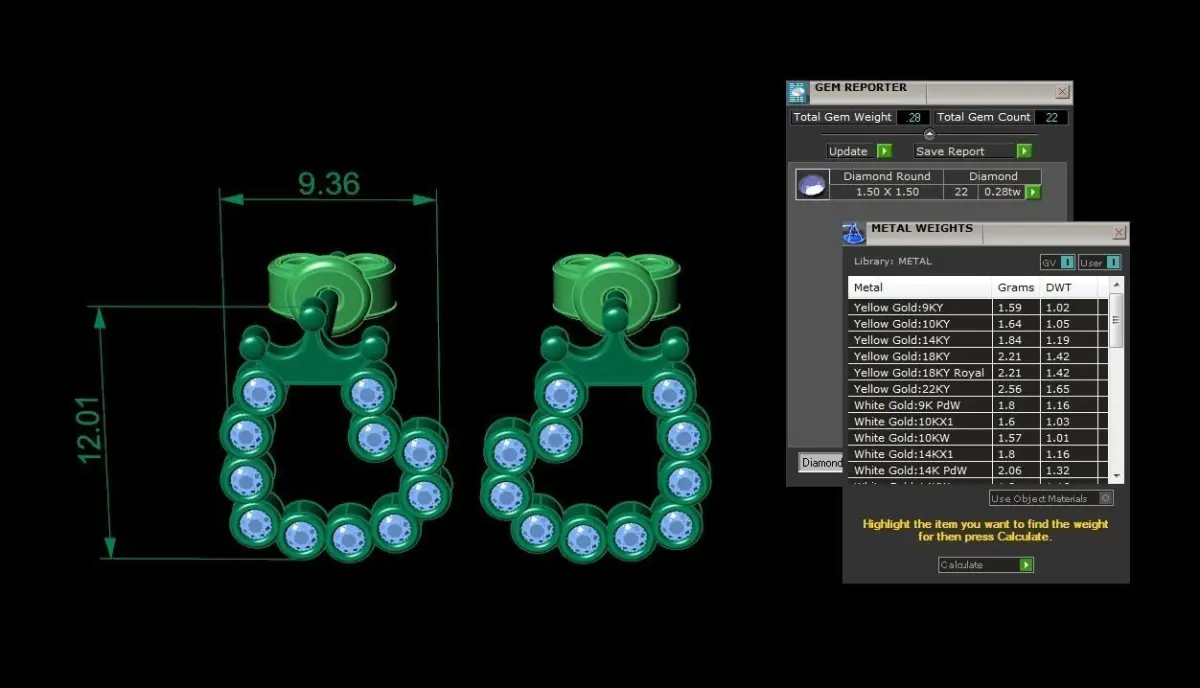Click the DWT column header
This screenshot has width=1200, height=688.
coord(1069,288)
